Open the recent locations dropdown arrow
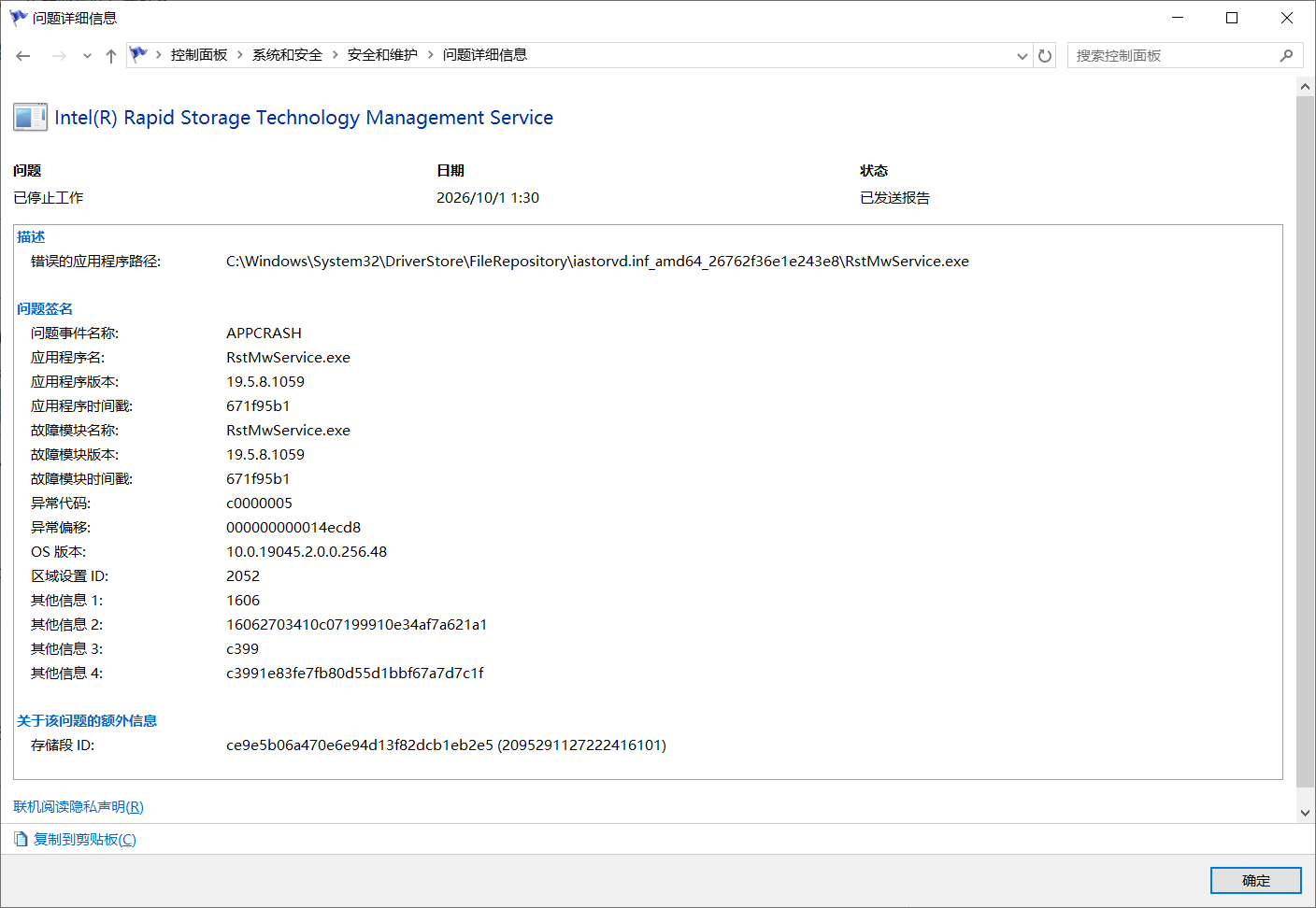 [87, 56]
